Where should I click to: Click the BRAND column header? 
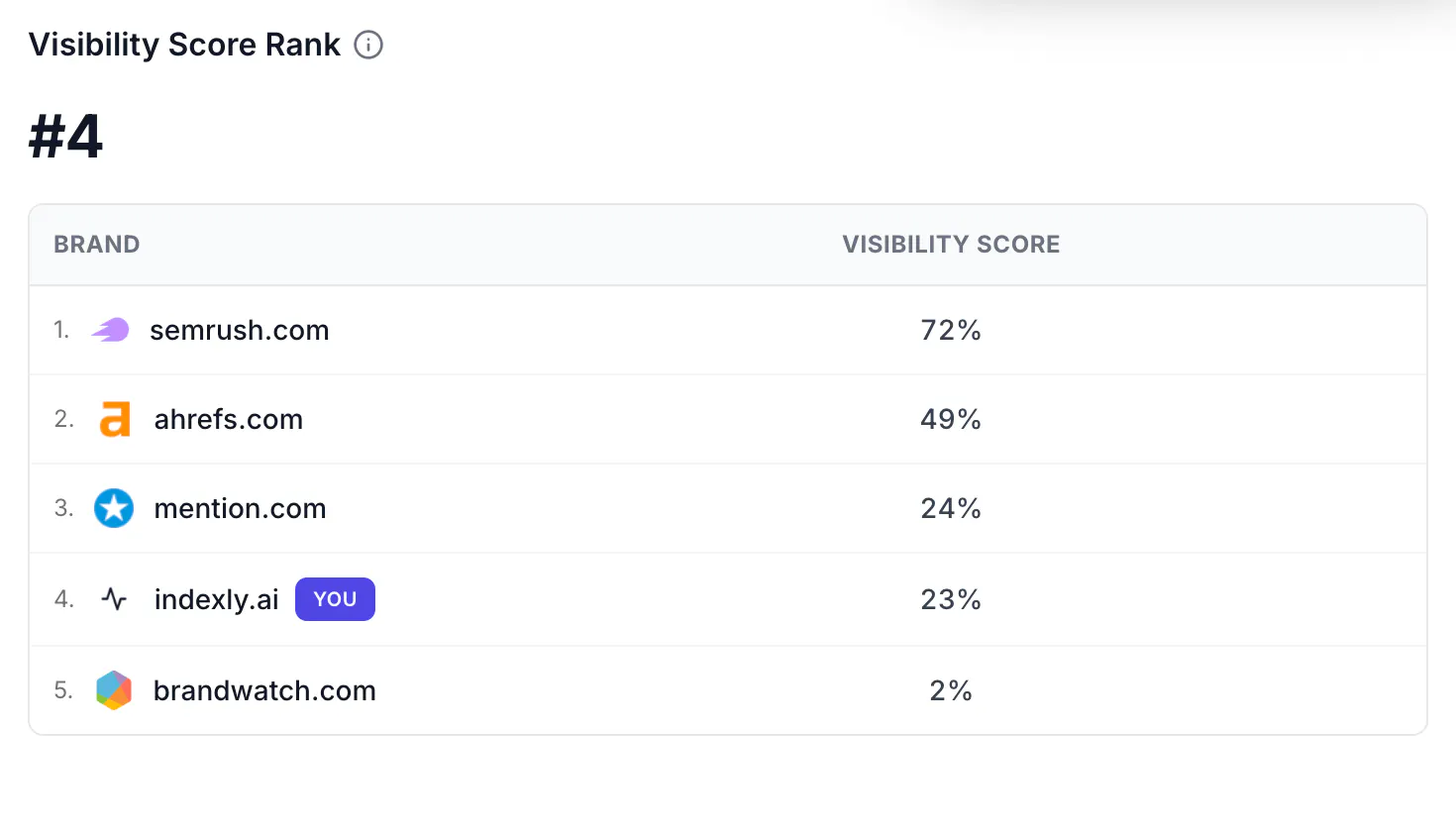pos(97,245)
